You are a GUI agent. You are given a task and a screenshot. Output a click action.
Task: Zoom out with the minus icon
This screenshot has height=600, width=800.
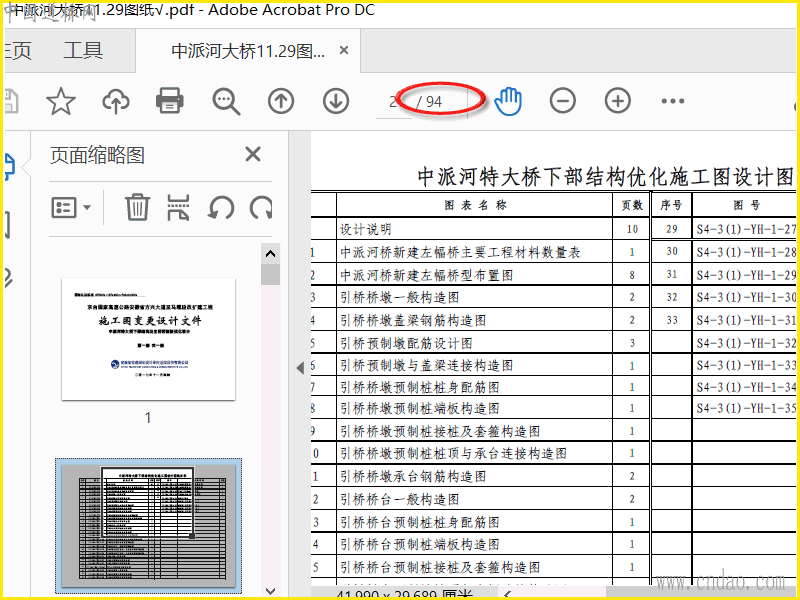[x=563, y=101]
